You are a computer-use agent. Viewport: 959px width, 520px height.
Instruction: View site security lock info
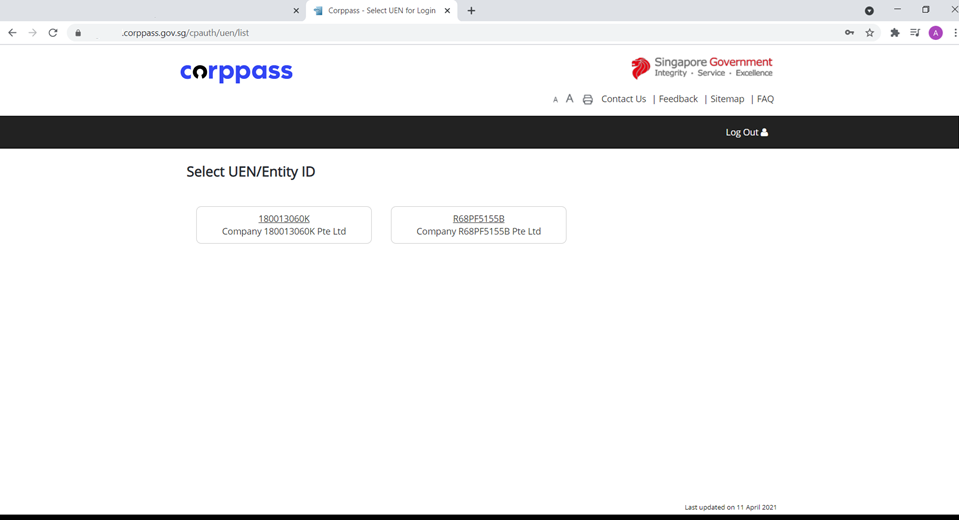[x=78, y=33]
